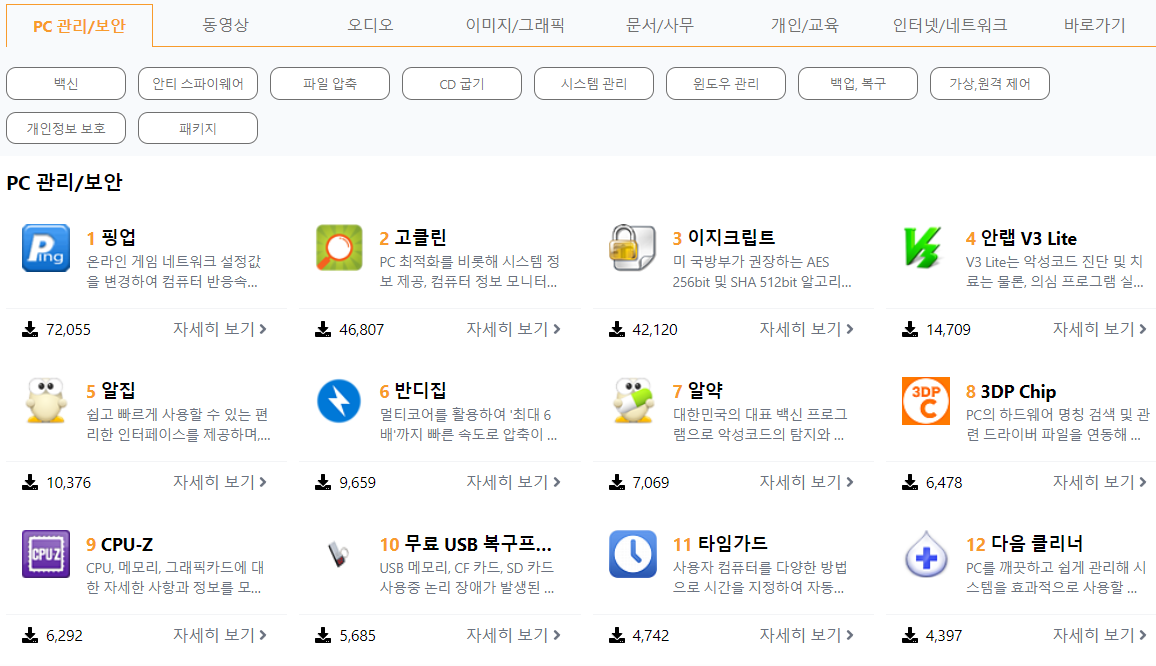This screenshot has height=666, width=1156.
Task: Filter by 패키지 category
Action: (x=198, y=128)
